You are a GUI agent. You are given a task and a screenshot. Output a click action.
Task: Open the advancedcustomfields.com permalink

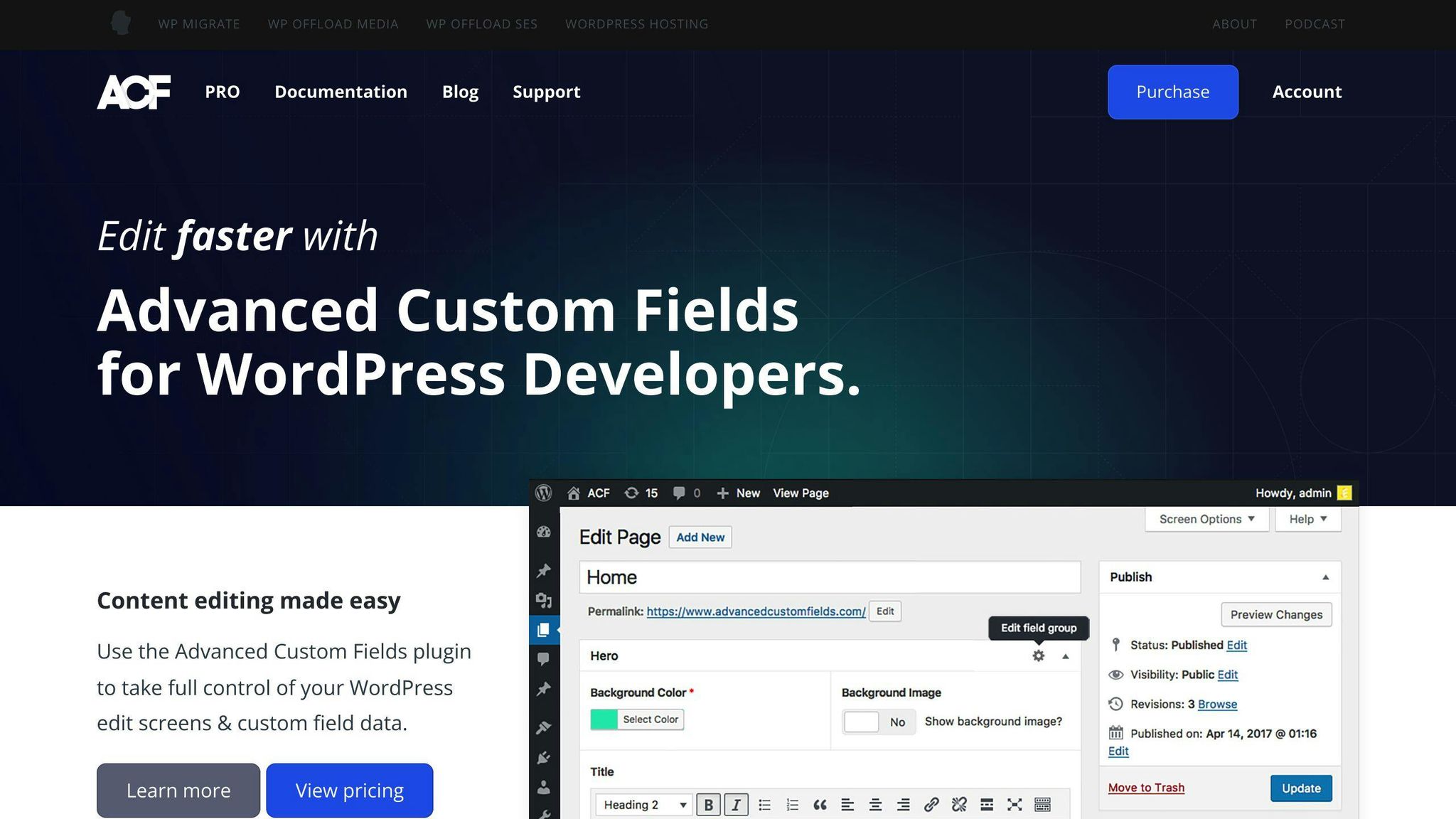coord(756,611)
